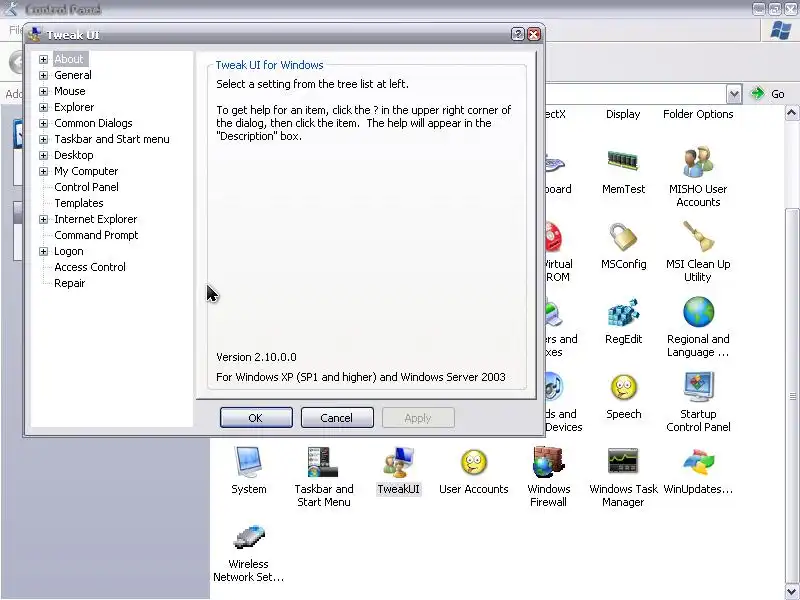This screenshot has width=800, height=600.
Task: Select Access Control in the tree
Action: (x=90, y=267)
